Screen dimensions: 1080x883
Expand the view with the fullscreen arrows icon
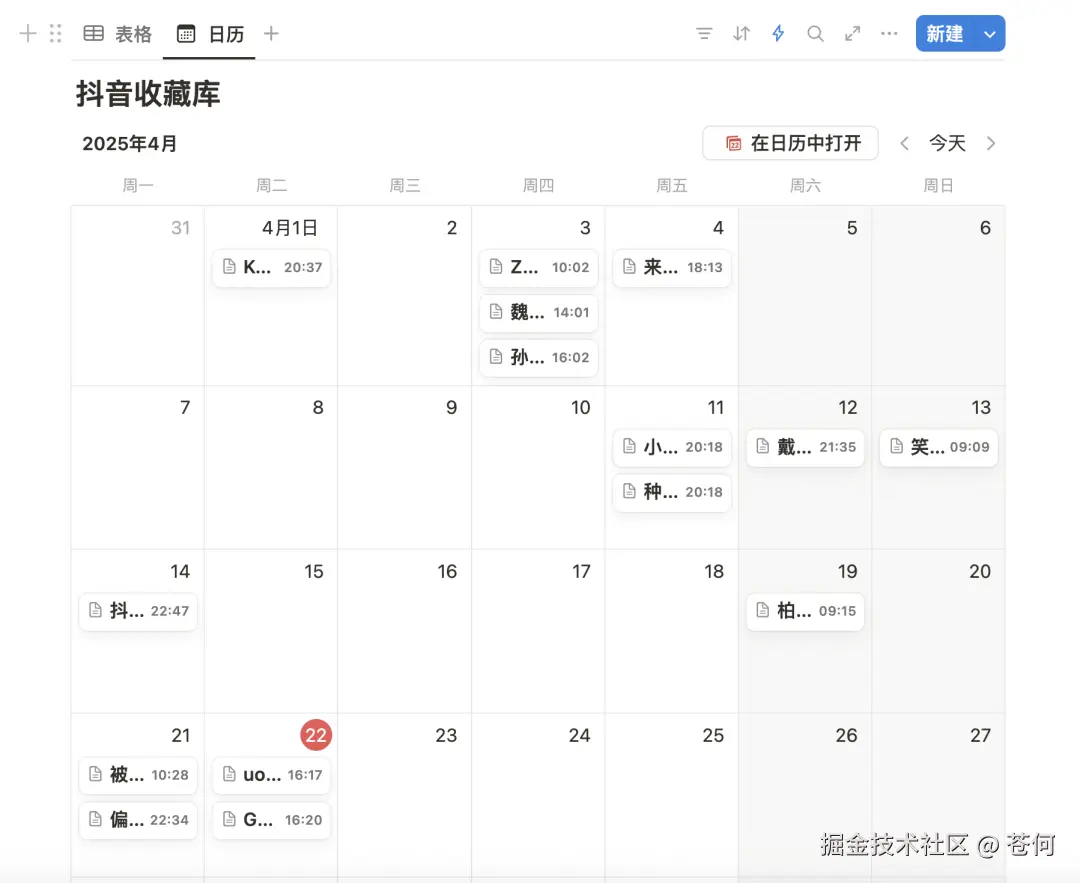click(852, 33)
